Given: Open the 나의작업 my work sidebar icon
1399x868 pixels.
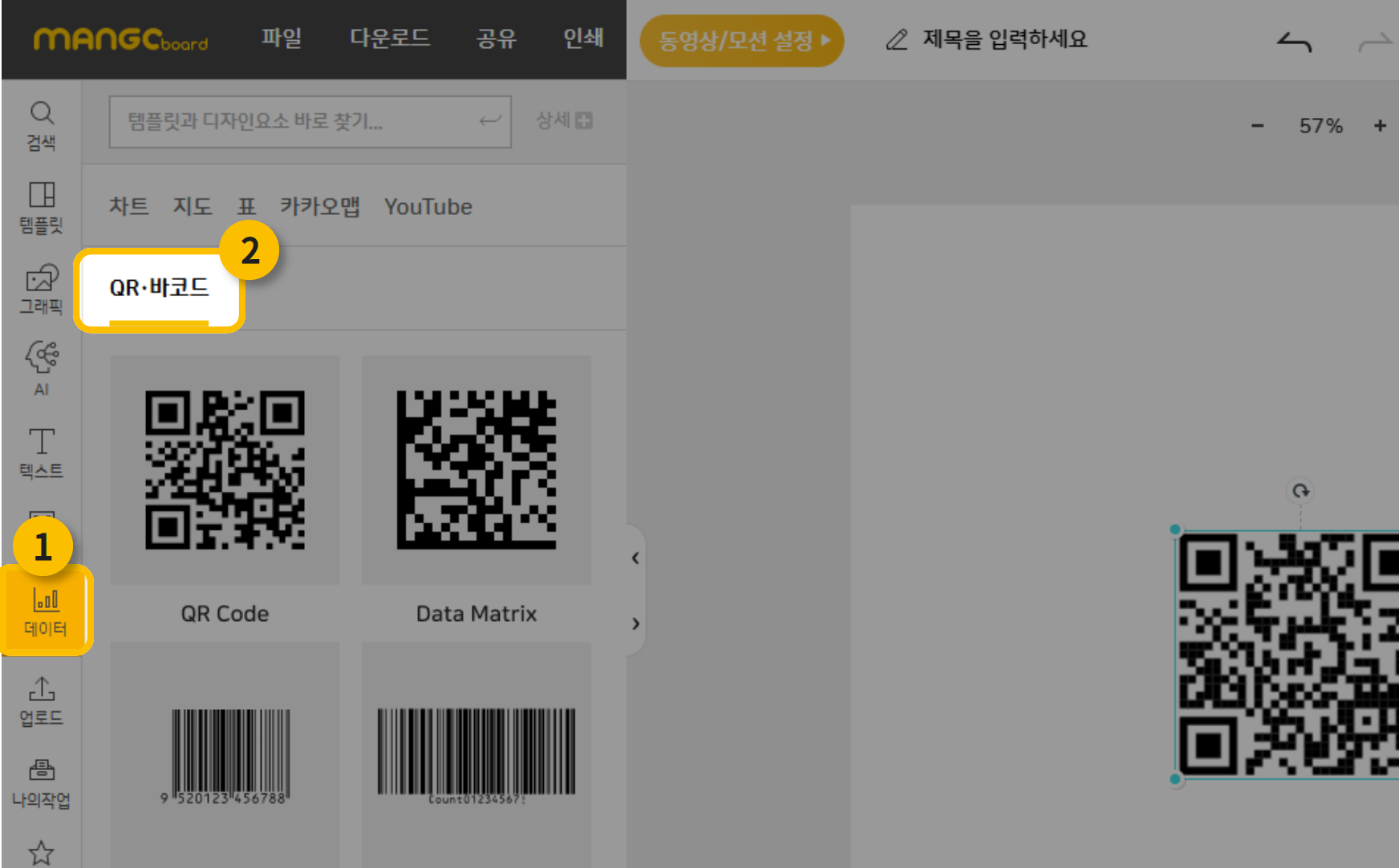Looking at the screenshot, I should [x=42, y=784].
